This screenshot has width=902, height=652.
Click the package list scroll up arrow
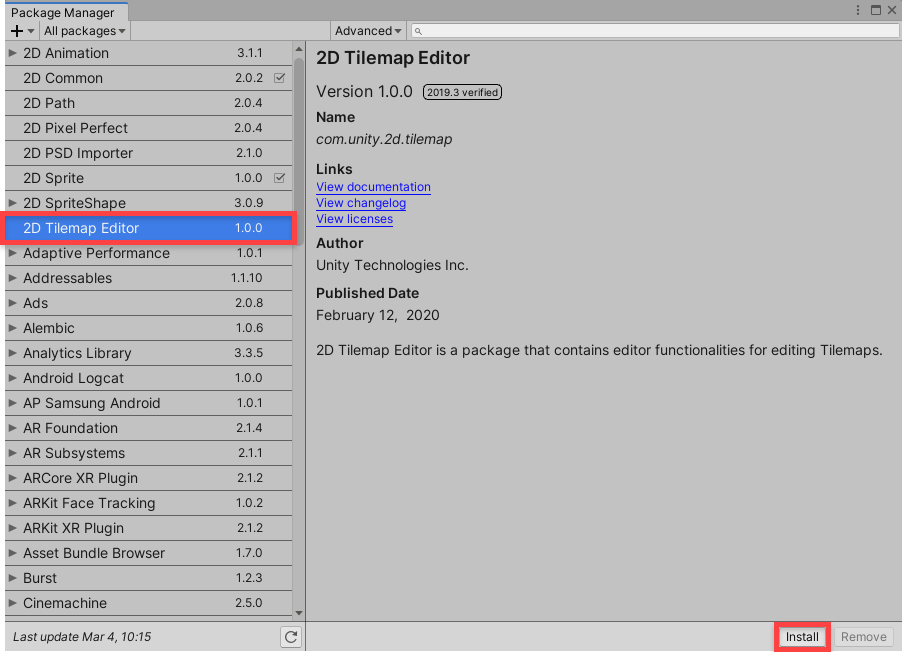(299, 49)
